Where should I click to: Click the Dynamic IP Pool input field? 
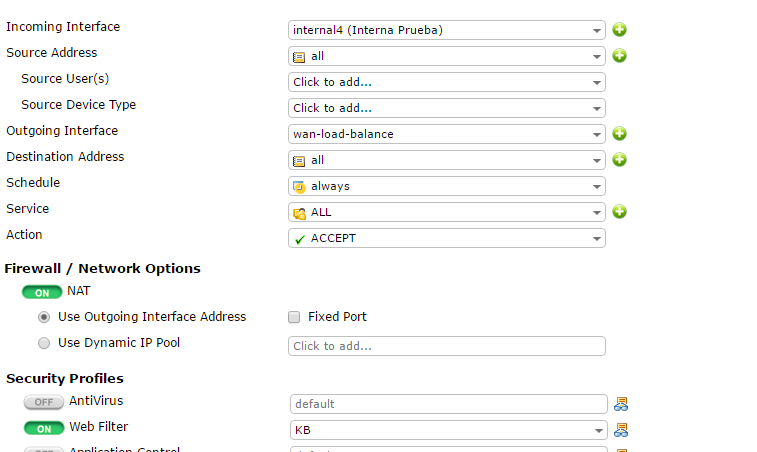[x=447, y=346]
